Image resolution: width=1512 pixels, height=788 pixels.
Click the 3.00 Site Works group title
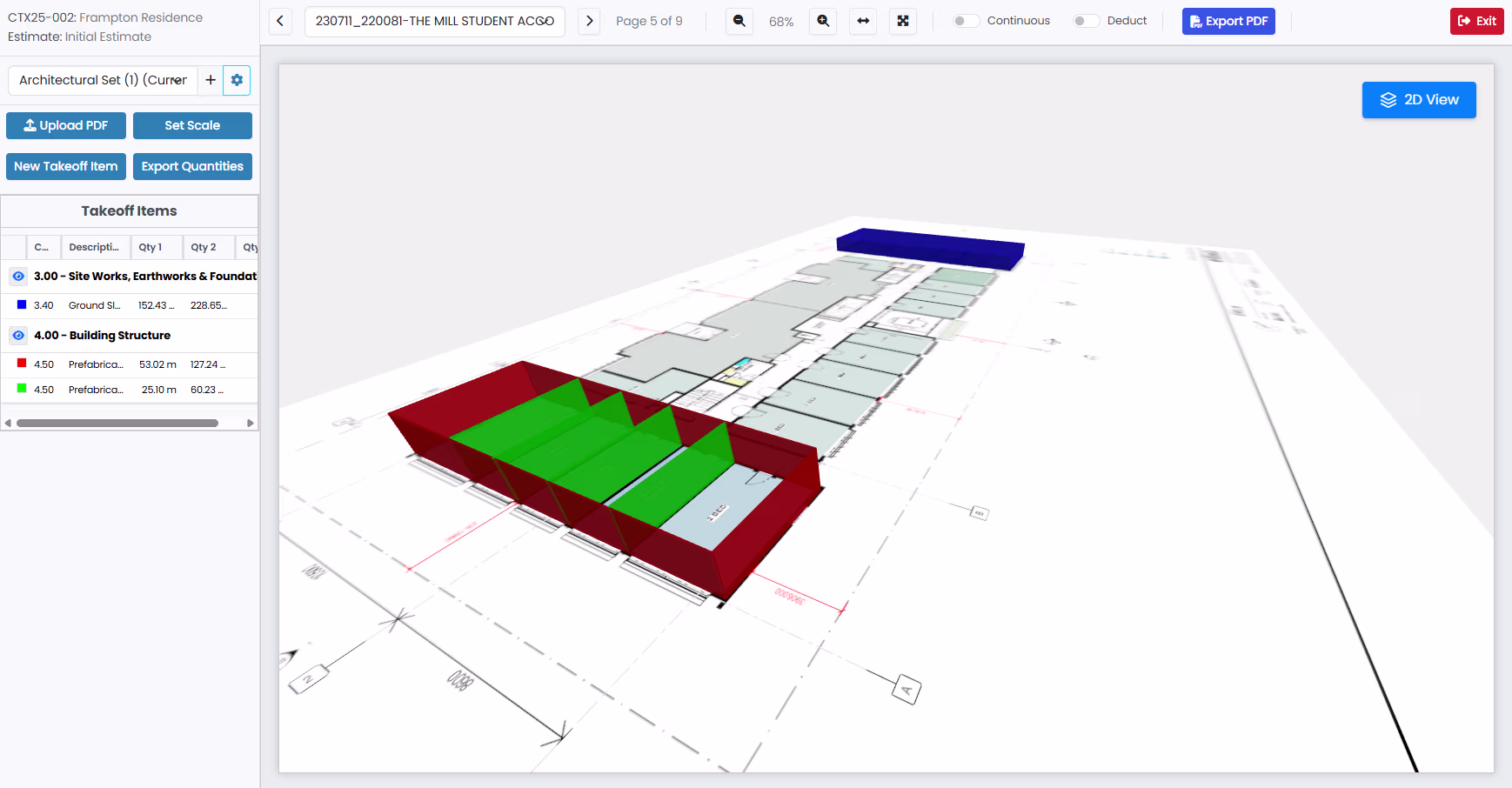(x=145, y=276)
